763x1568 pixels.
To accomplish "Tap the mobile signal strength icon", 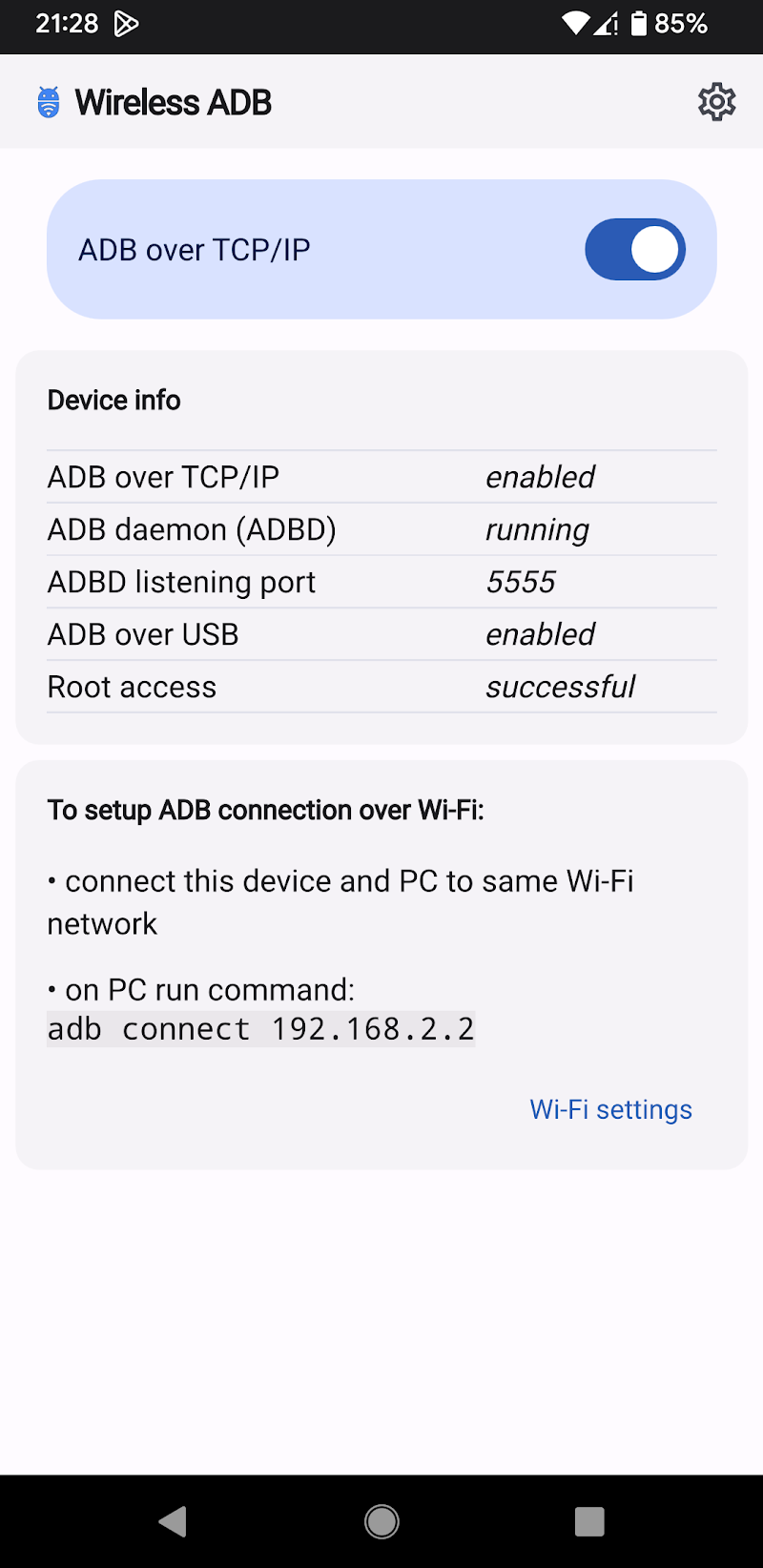I will click(606, 24).
